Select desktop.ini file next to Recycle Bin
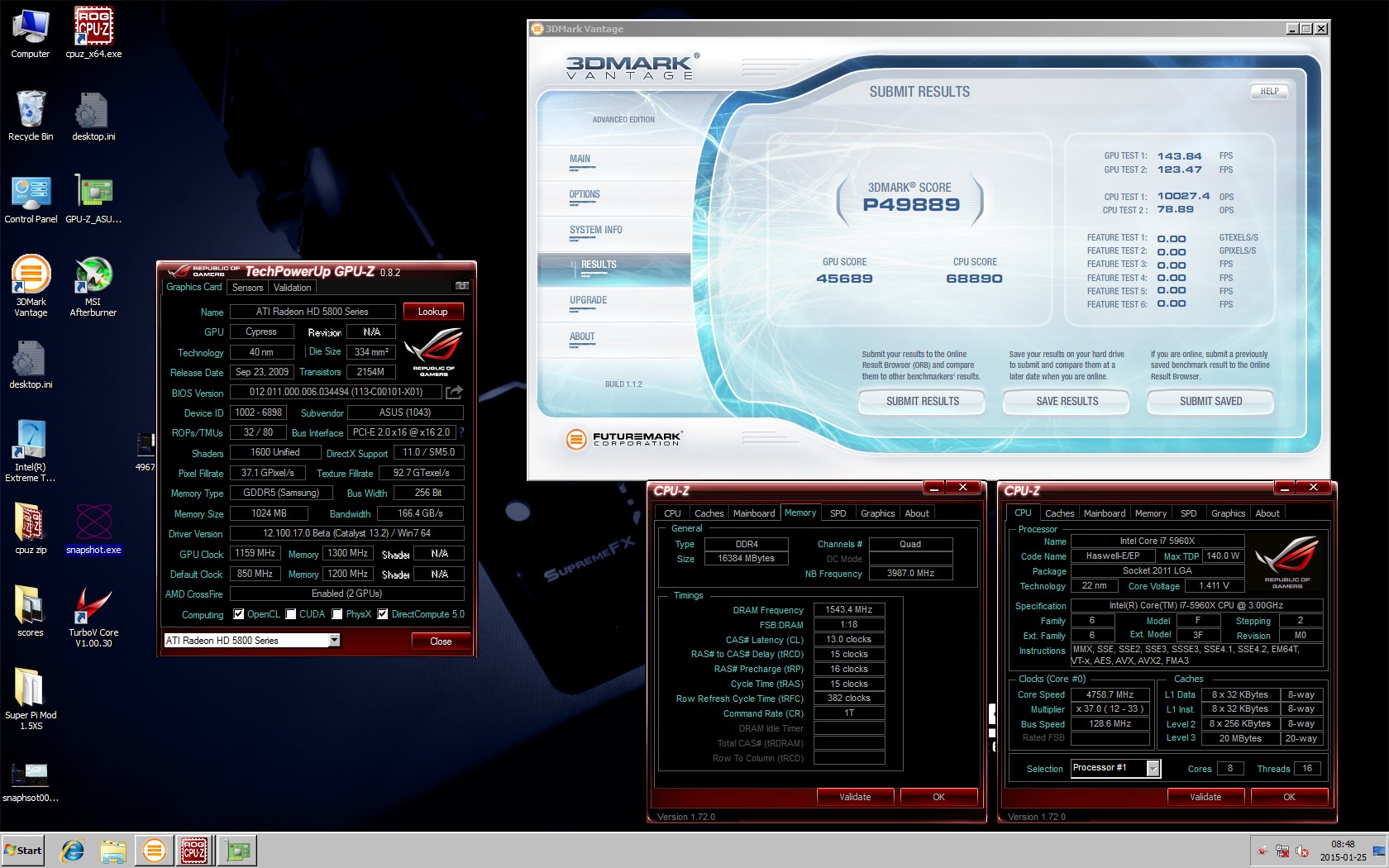 point(93,116)
